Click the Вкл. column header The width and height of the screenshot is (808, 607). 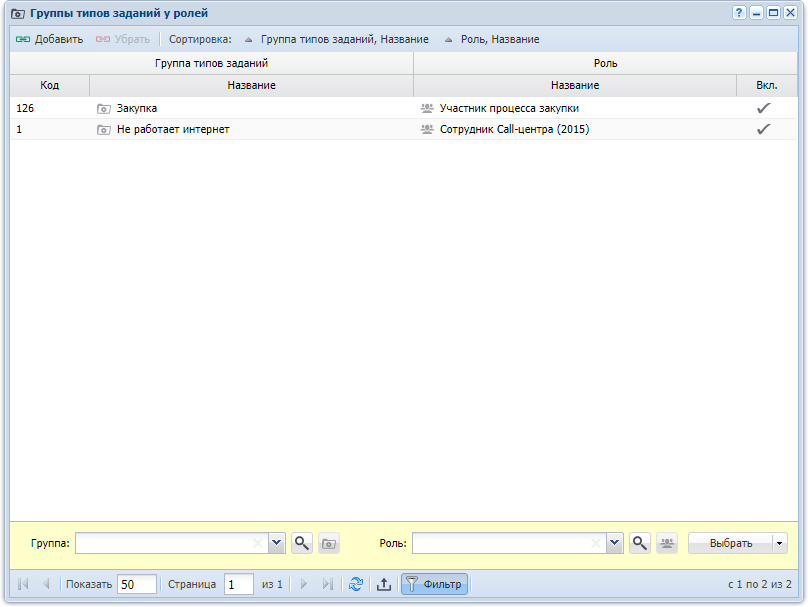coord(767,85)
